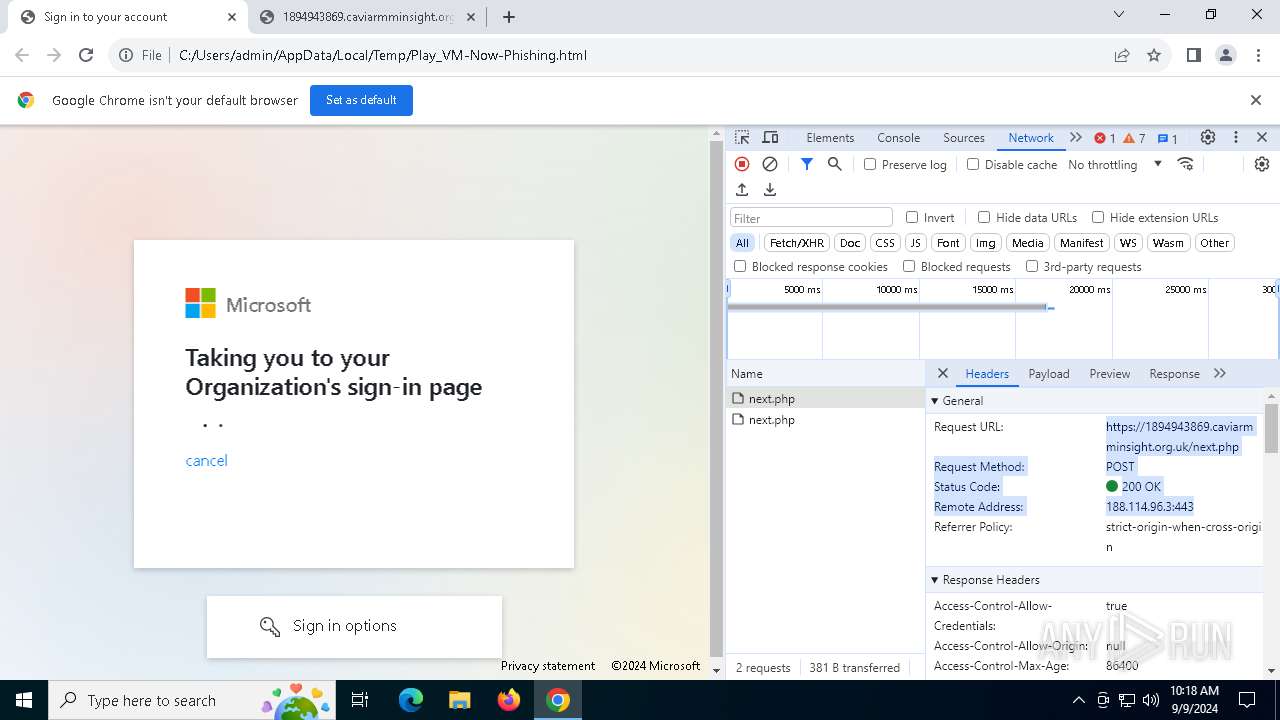Open Chrome tab search dropdown arrow
The height and width of the screenshot is (720, 1280).
(1119, 14)
